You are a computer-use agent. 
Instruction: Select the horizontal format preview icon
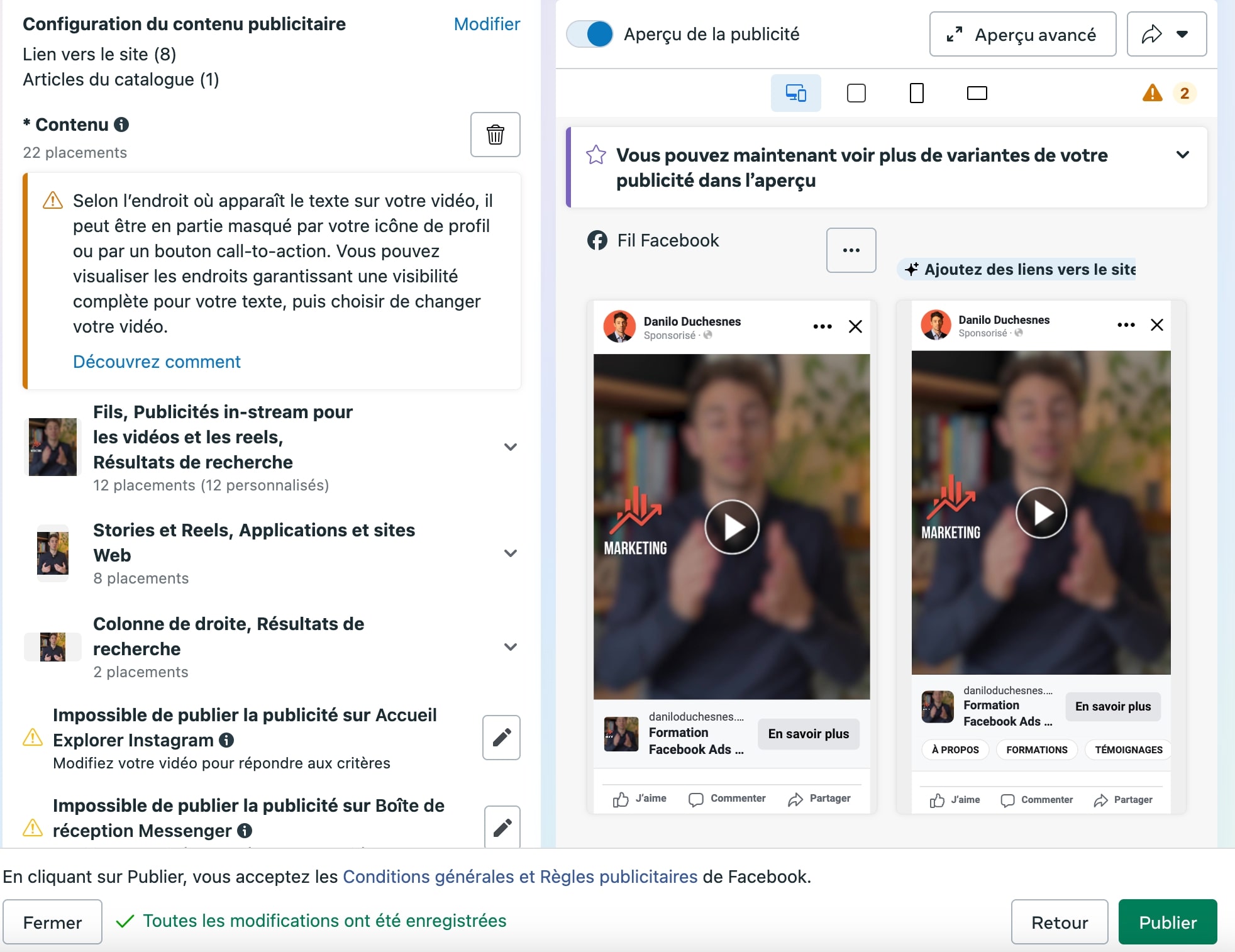(977, 93)
